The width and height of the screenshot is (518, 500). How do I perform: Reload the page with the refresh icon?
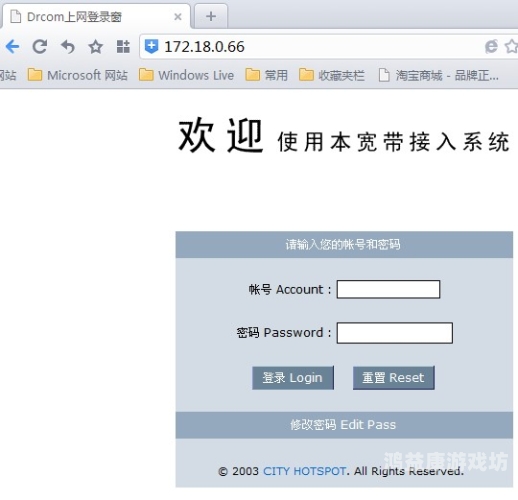pyautogui.click(x=40, y=46)
